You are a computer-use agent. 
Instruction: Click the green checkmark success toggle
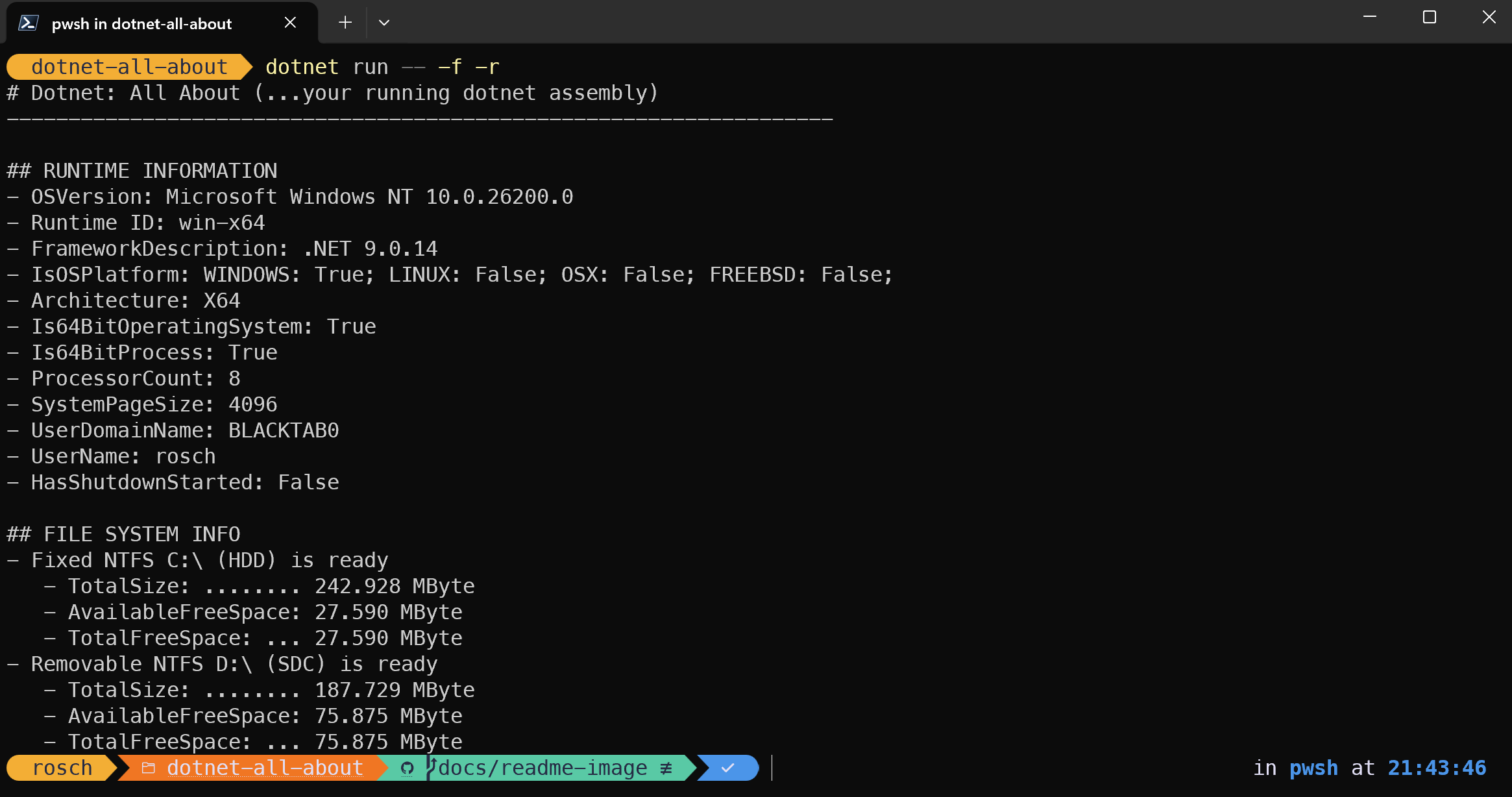727,768
